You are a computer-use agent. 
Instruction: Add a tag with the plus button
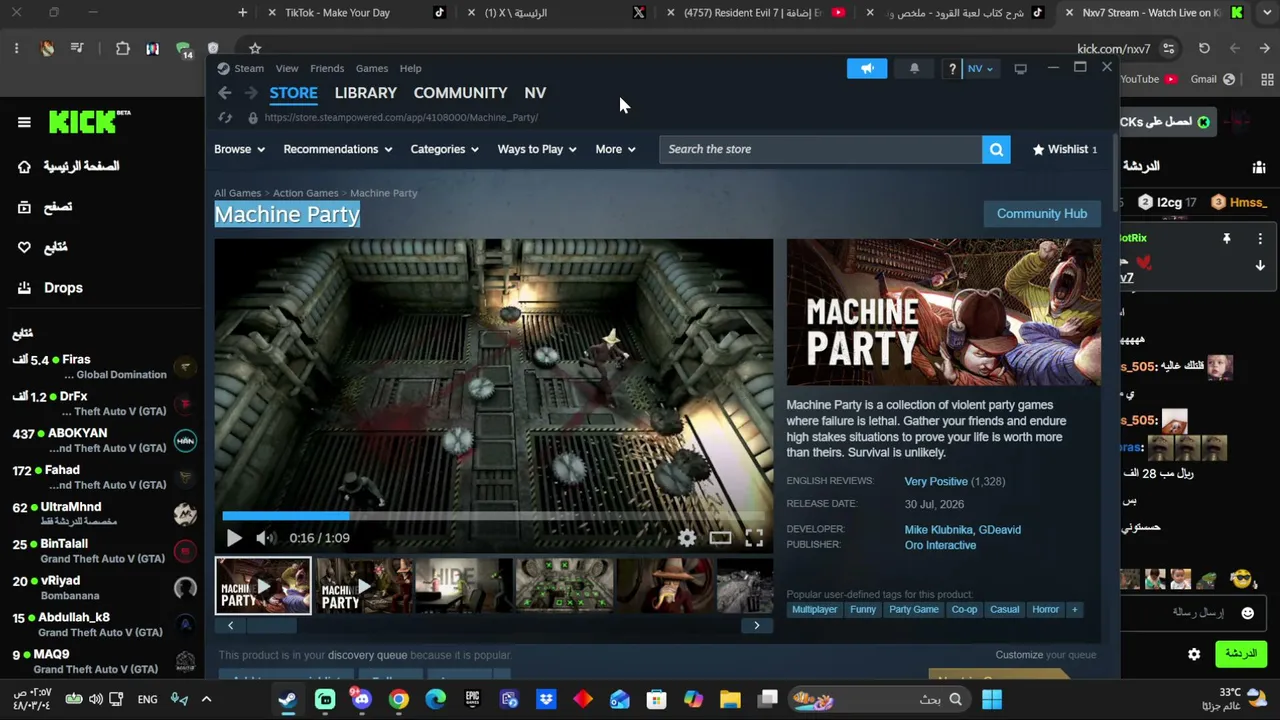click(x=1075, y=609)
